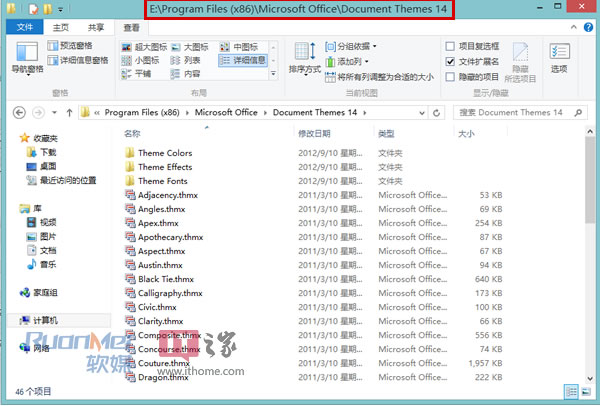Sort by type (类型) column header
This screenshot has height=406, width=600.
click(386, 134)
